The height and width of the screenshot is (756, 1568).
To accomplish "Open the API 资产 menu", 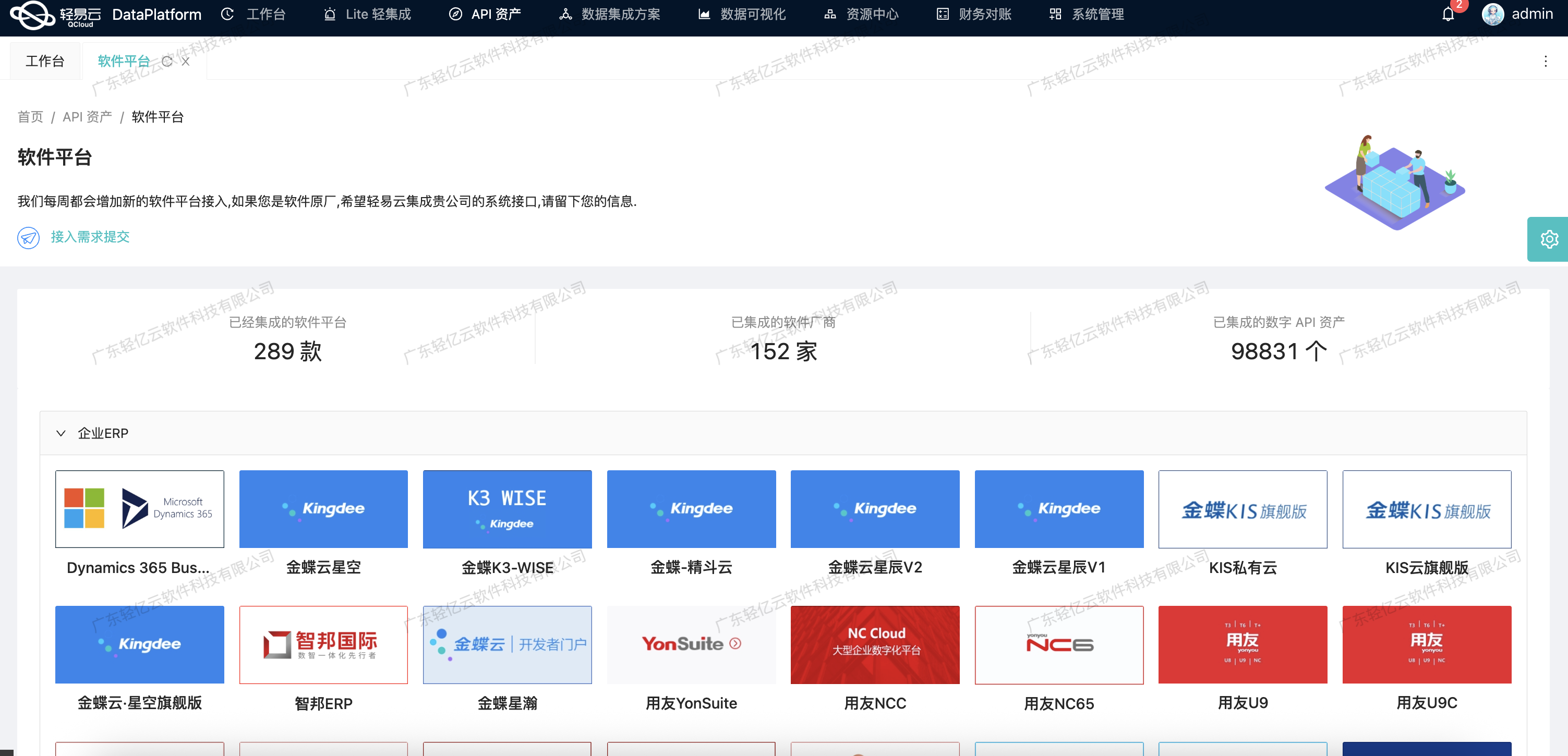I will pyautogui.click(x=485, y=15).
